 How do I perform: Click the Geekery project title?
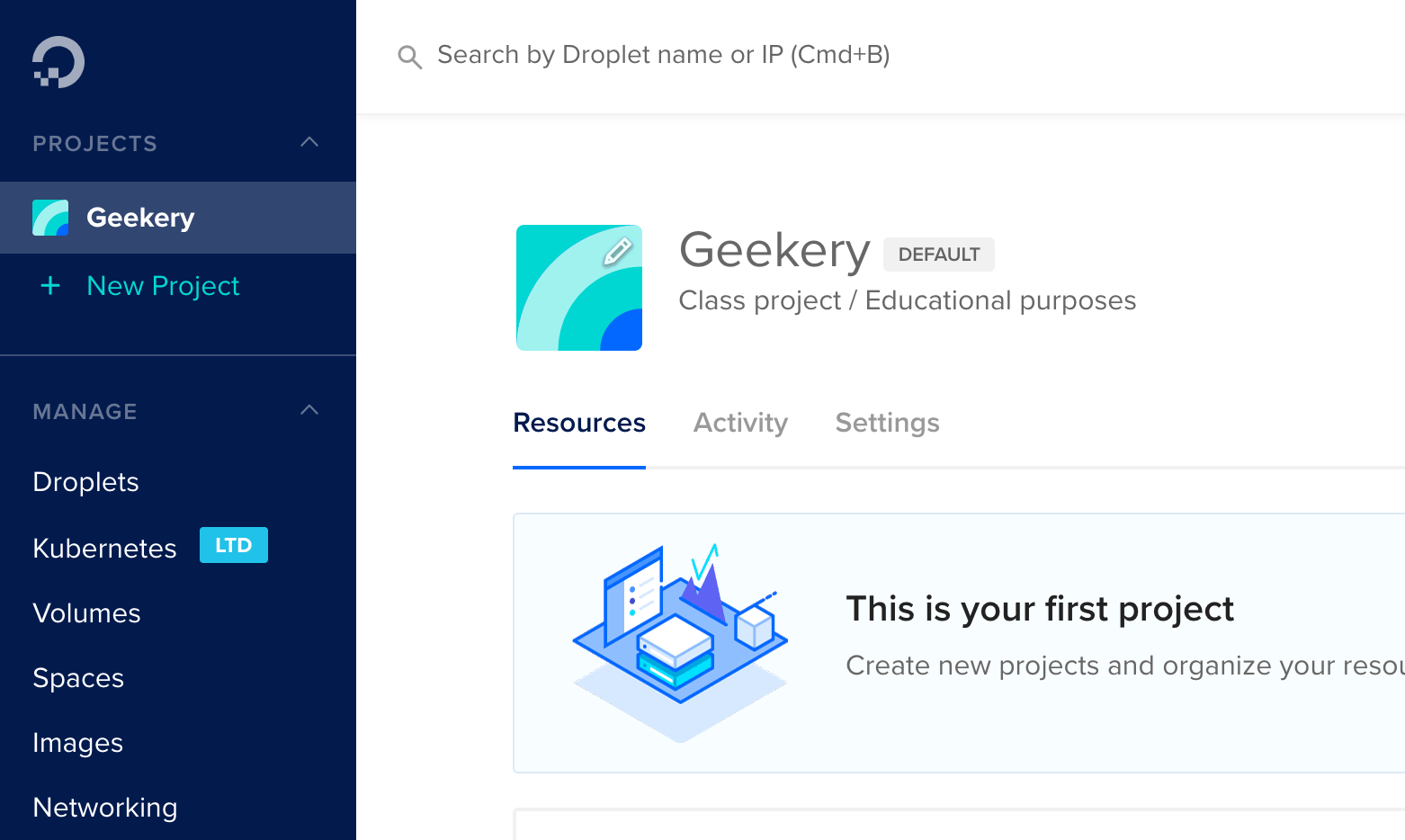(x=774, y=250)
